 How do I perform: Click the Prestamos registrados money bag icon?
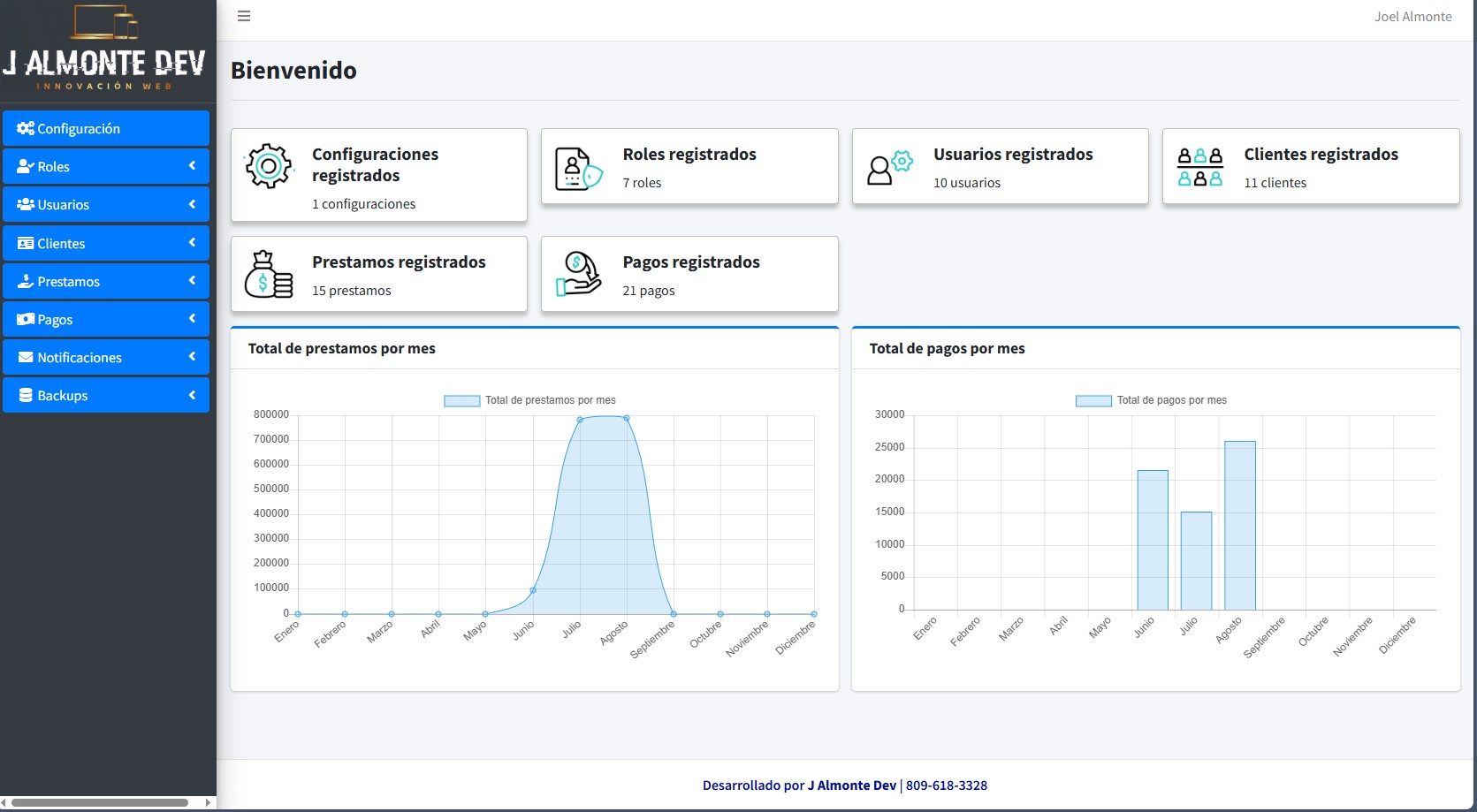pyautogui.click(x=269, y=275)
